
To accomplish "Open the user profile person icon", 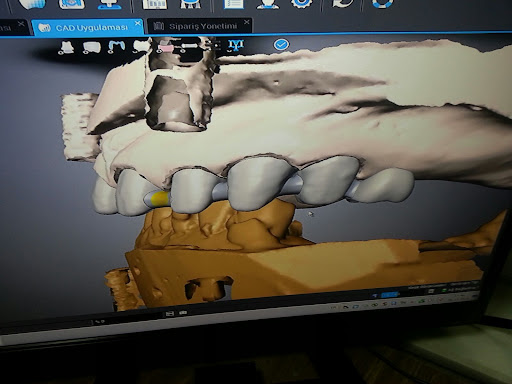I will pos(268,4).
